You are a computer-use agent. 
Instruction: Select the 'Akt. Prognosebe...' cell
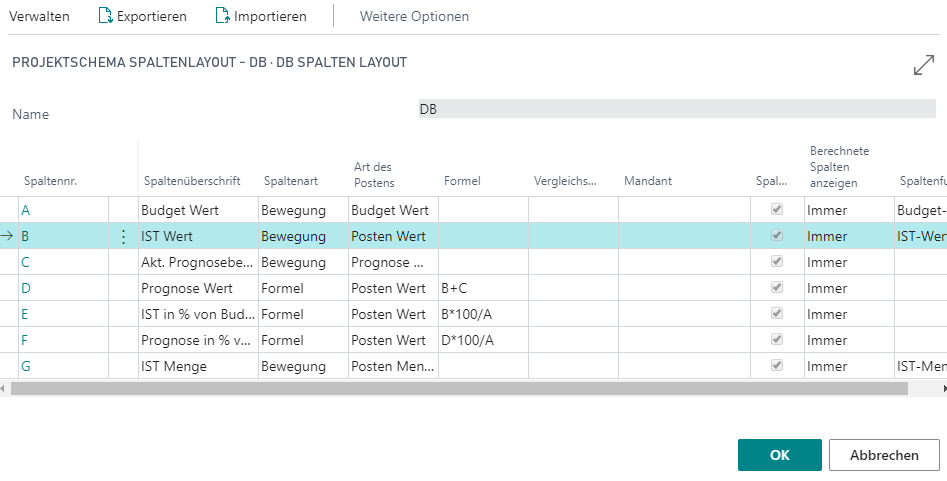tap(199, 262)
